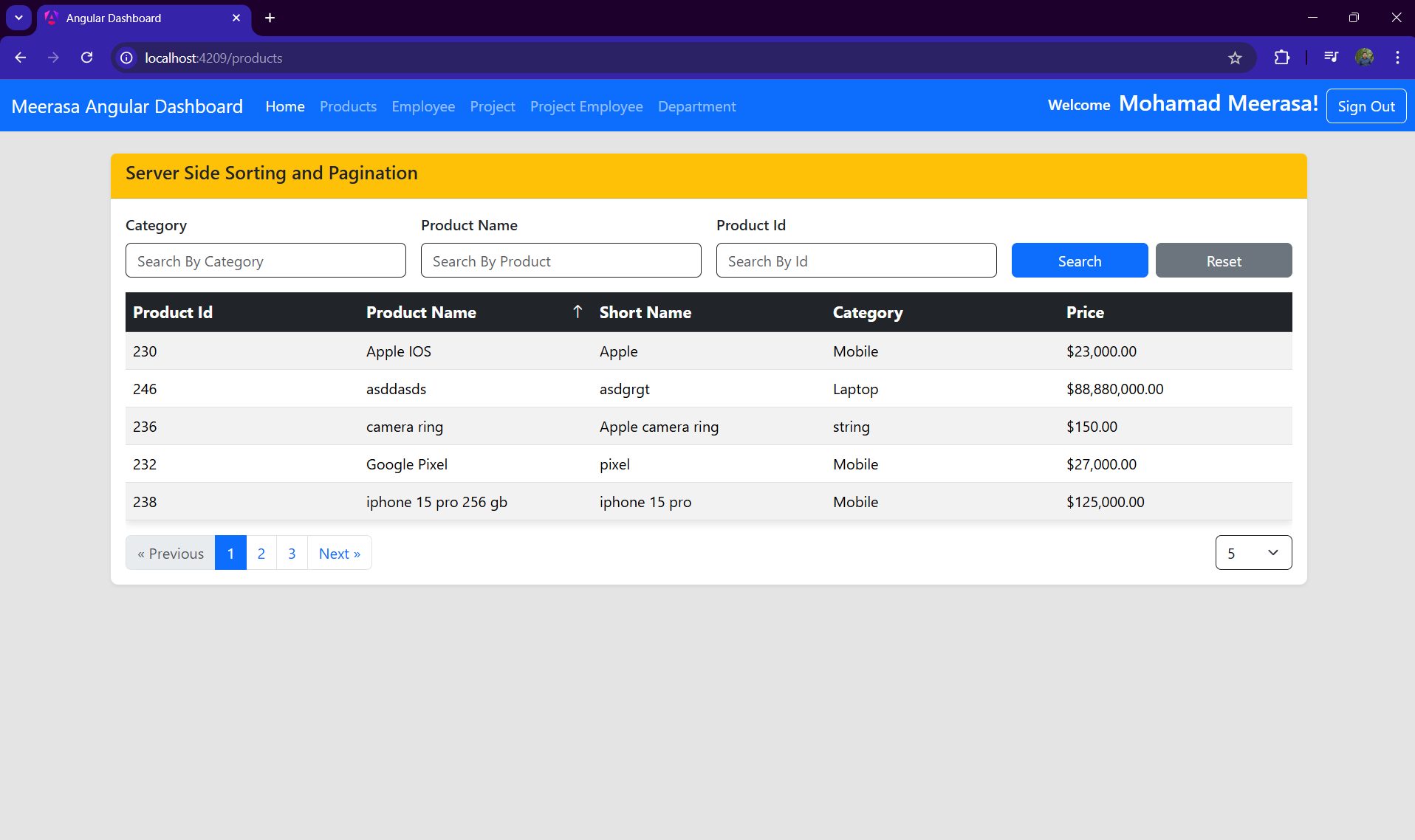The width and height of the screenshot is (1415, 840).
Task: Click the gray Reset button
Action: [x=1224, y=261]
